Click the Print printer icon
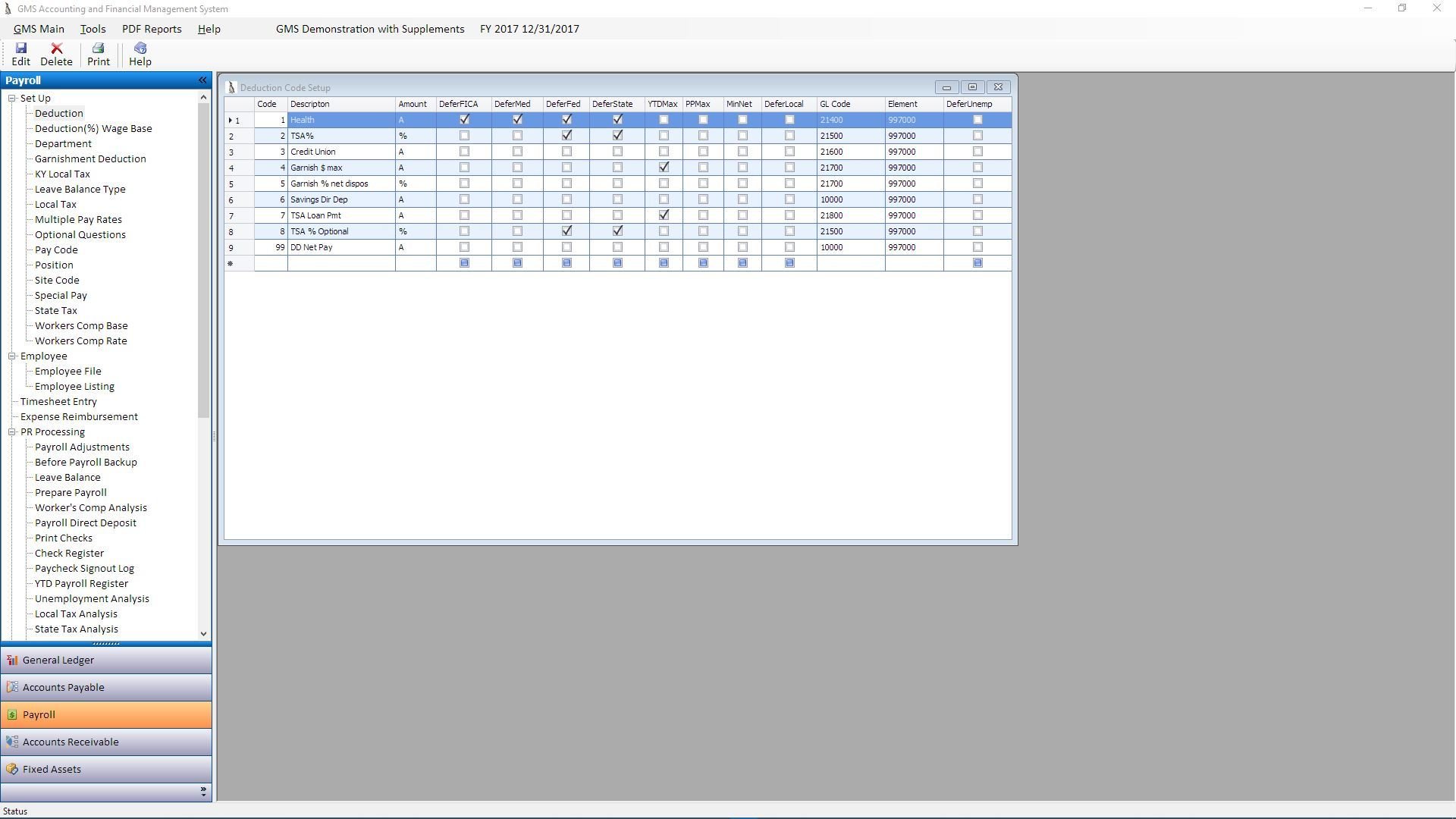This screenshot has height=819, width=1456. pyautogui.click(x=98, y=49)
